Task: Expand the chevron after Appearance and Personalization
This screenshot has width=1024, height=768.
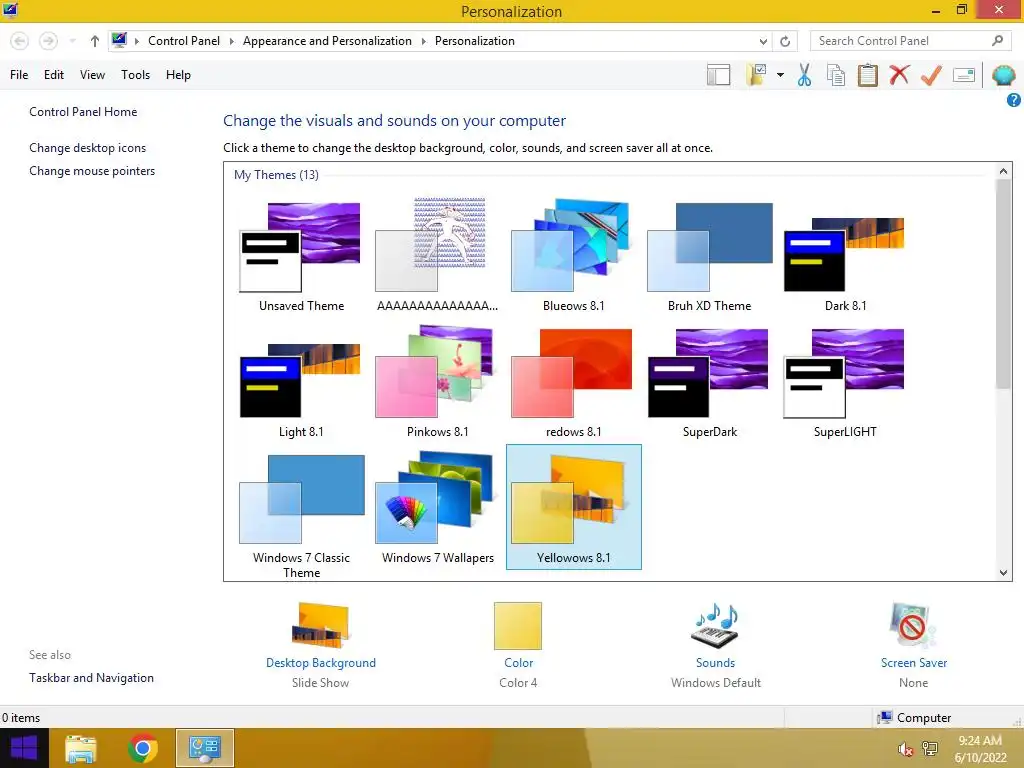Action: click(423, 41)
